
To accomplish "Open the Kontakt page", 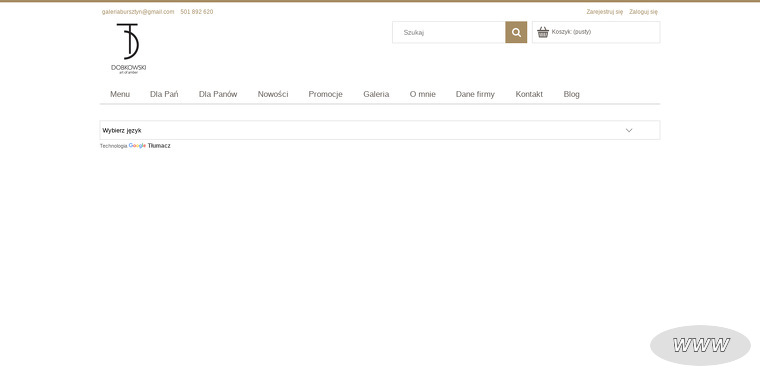I will [x=529, y=94].
